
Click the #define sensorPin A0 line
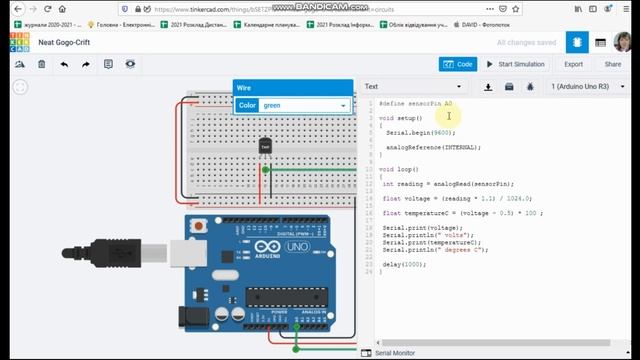[416, 104]
